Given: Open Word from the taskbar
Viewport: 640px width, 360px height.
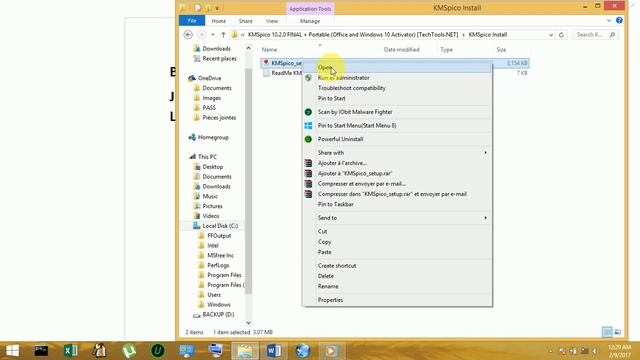Looking at the screenshot, I should tap(274, 351).
